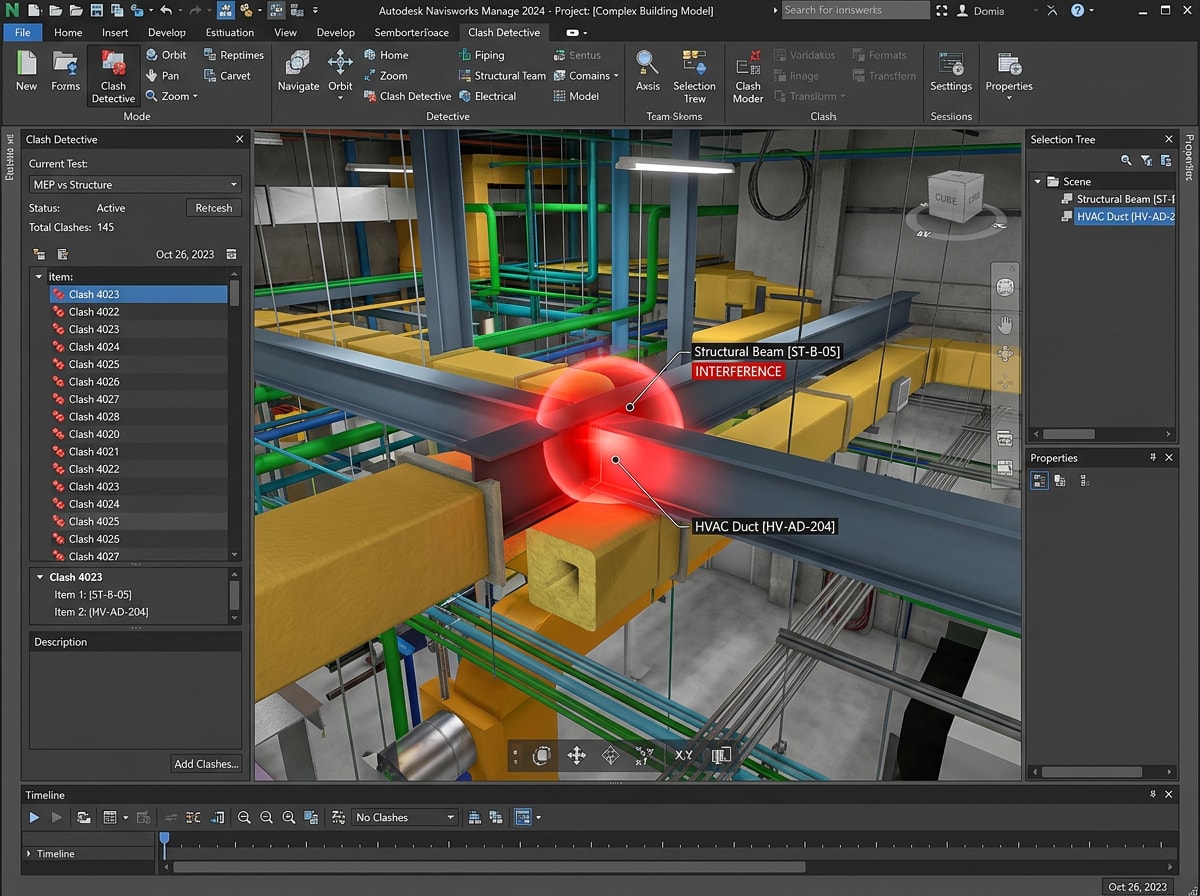
Task: Collapse the Item: list expander
Action: [x=39, y=276]
